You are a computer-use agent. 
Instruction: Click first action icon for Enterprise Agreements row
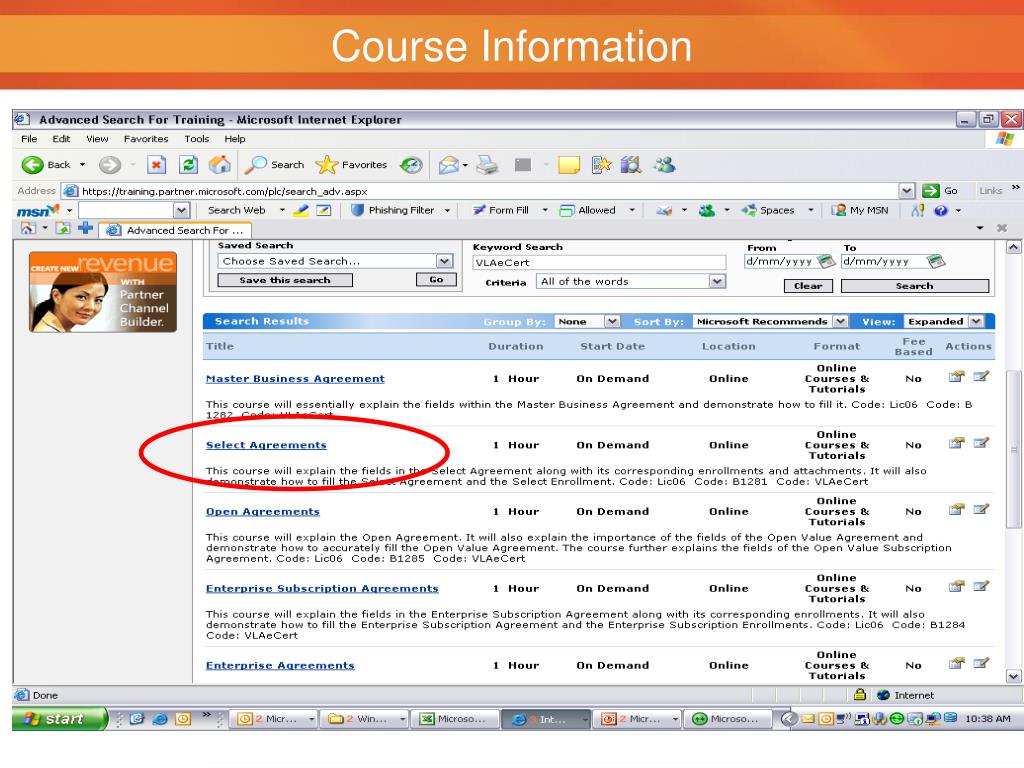point(956,664)
